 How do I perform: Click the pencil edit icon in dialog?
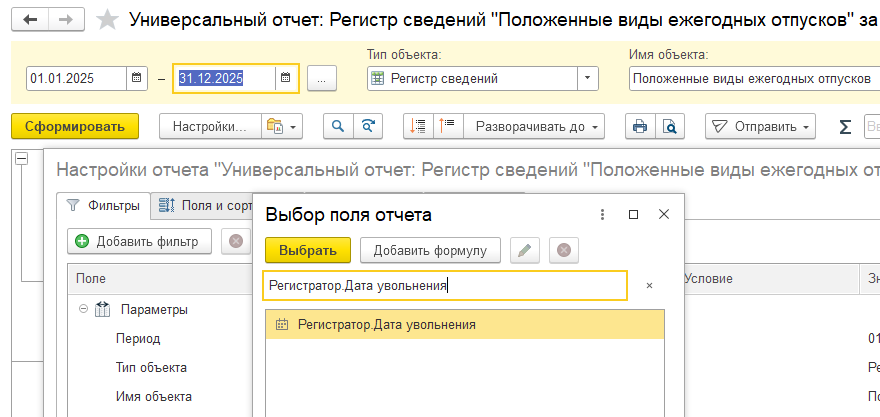click(525, 250)
